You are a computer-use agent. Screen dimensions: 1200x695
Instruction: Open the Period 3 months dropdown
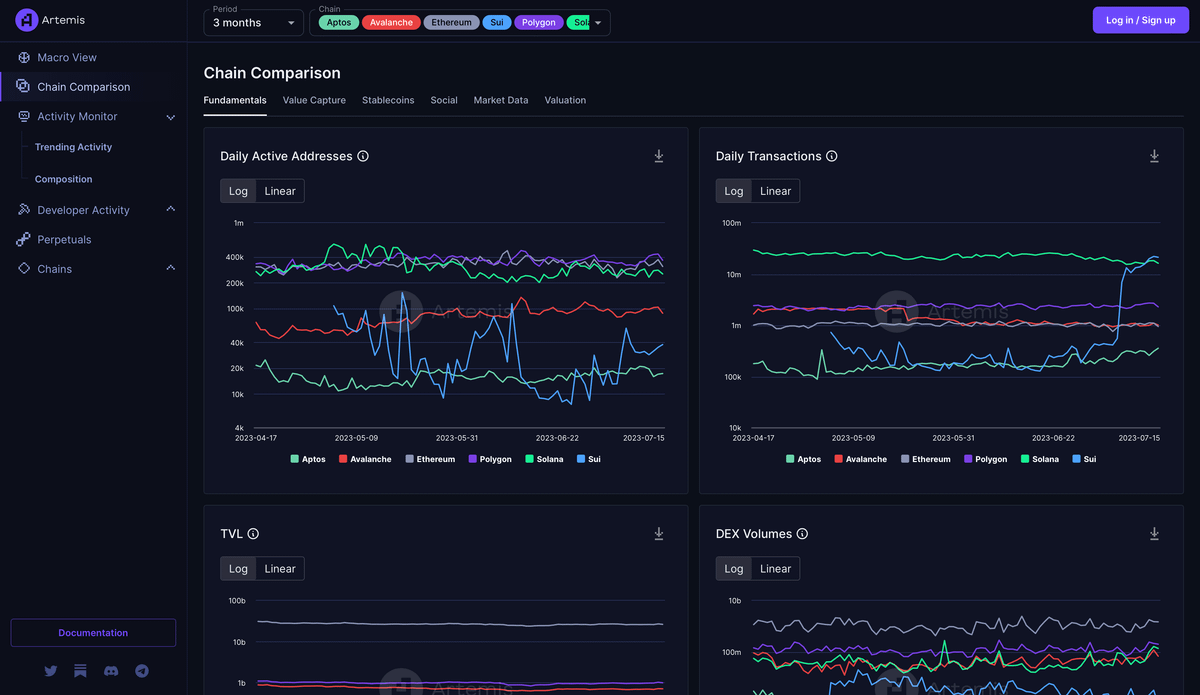[253, 23]
